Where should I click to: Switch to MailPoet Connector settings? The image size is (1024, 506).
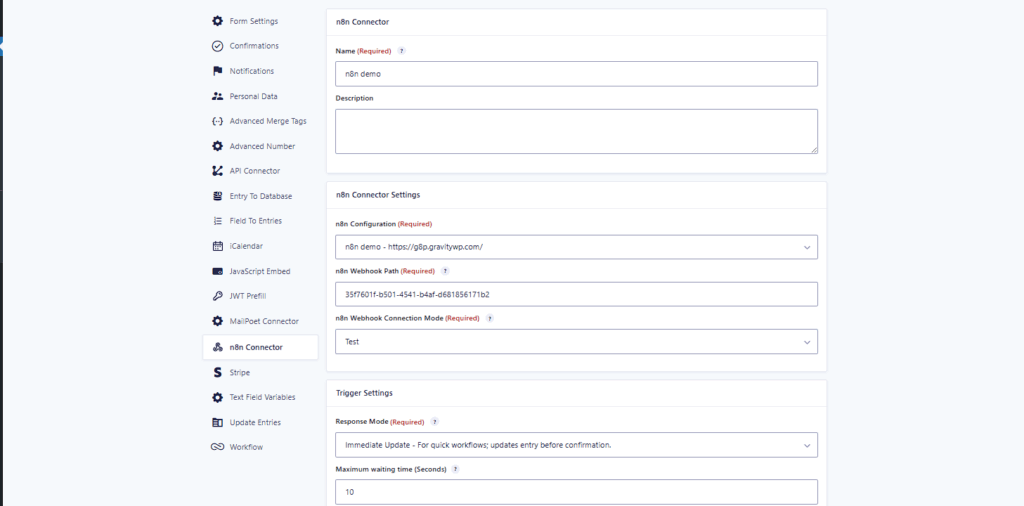point(263,321)
